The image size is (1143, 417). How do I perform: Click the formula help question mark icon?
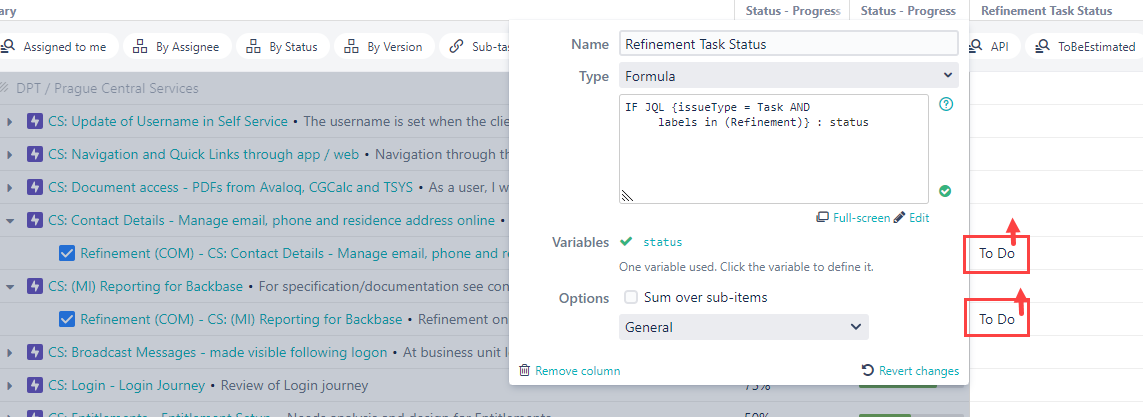pos(946,104)
